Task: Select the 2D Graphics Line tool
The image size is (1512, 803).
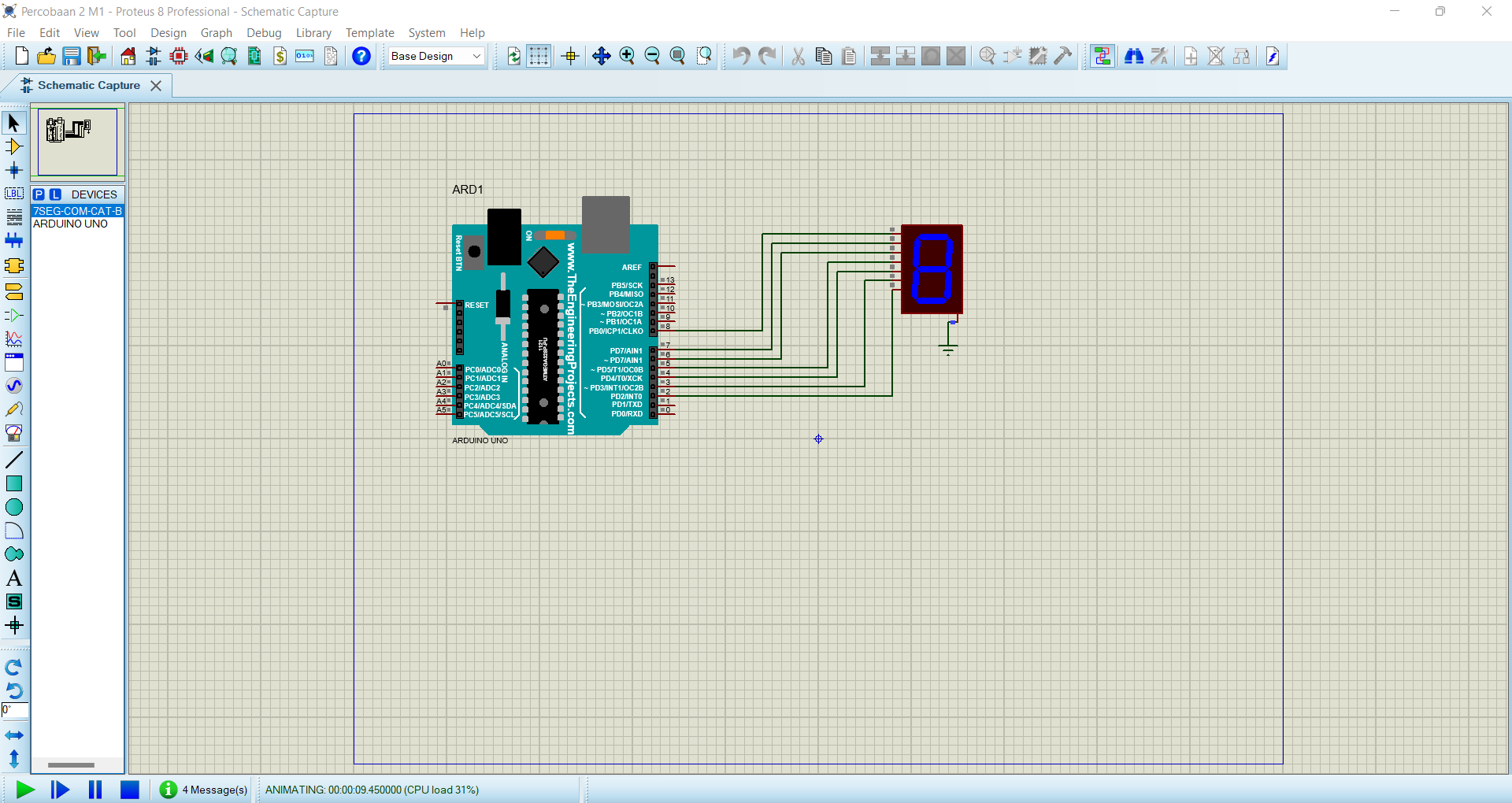Action: coord(13,460)
